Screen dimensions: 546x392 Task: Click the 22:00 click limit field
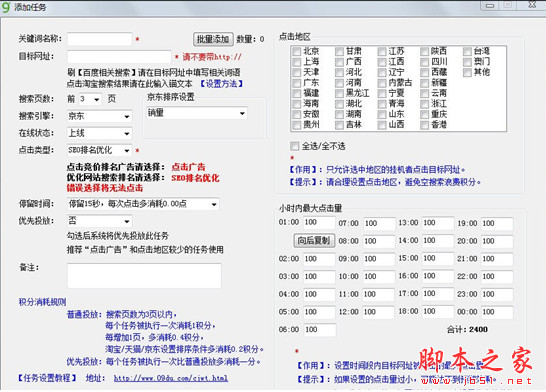[x=497, y=276]
